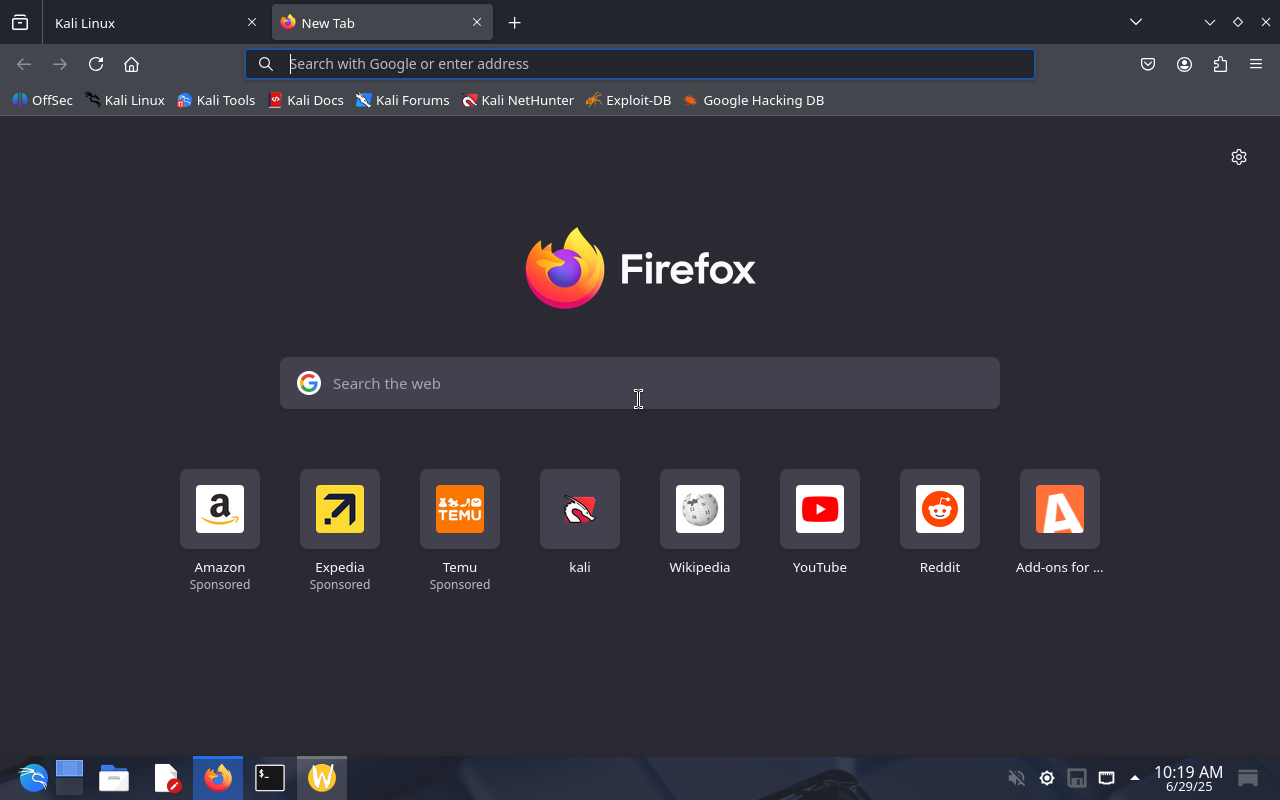Select the New Tab tab

382,22
